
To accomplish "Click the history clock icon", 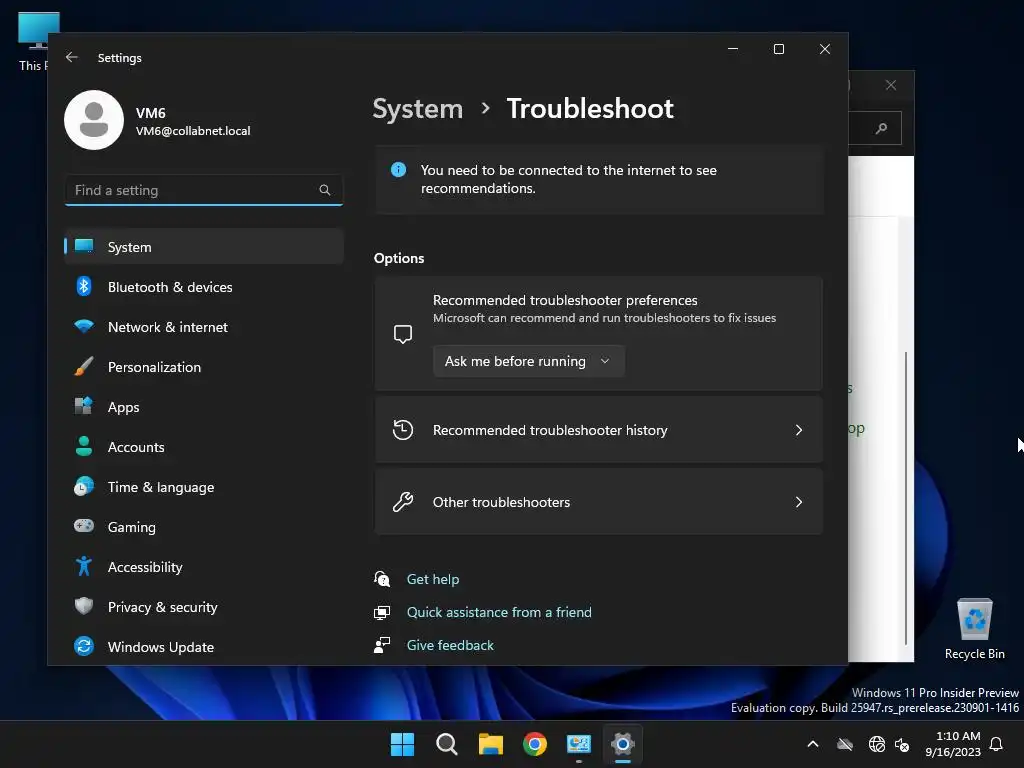I will click(x=403, y=430).
